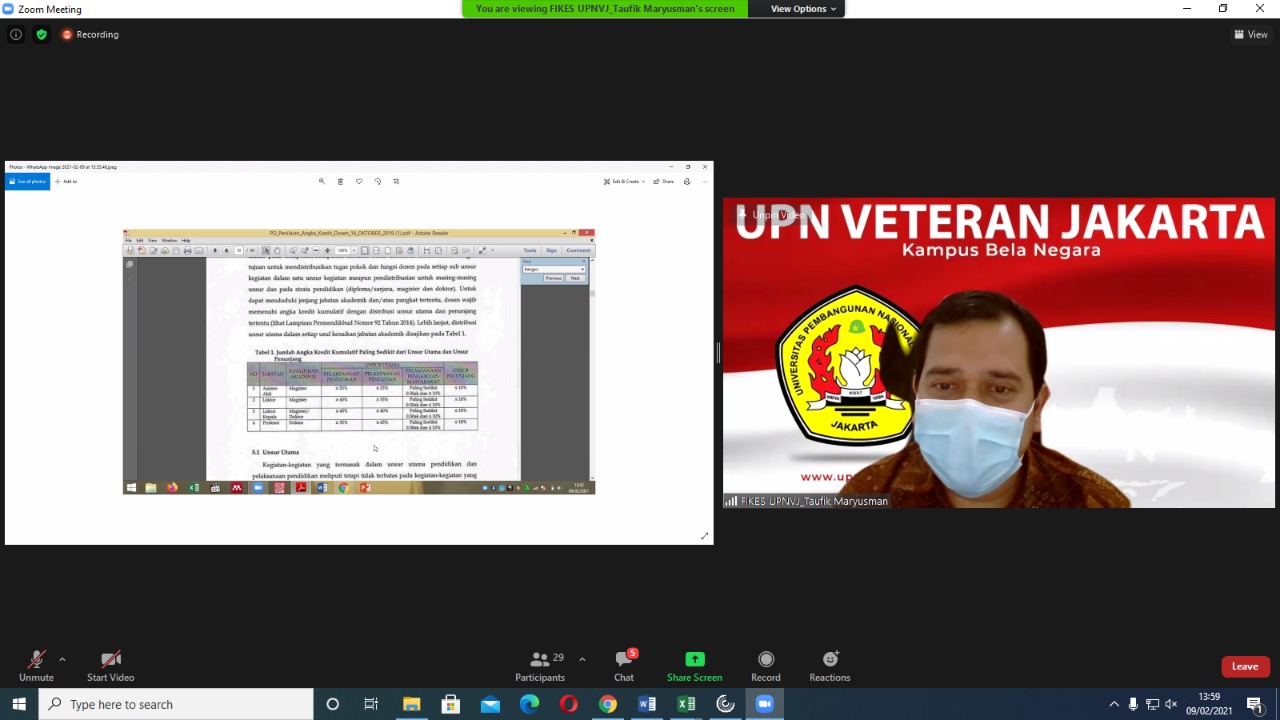Start video with the camera button
The width and height of the screenshot is (1280, 720).
[x=110, y=666]
